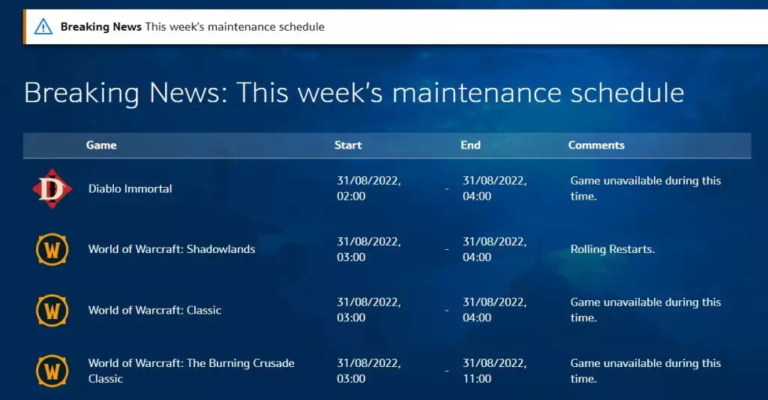Viewport: 768px width, 400px height.
Task: Click the large maintenance schedule heading
Action: [354, 93]
